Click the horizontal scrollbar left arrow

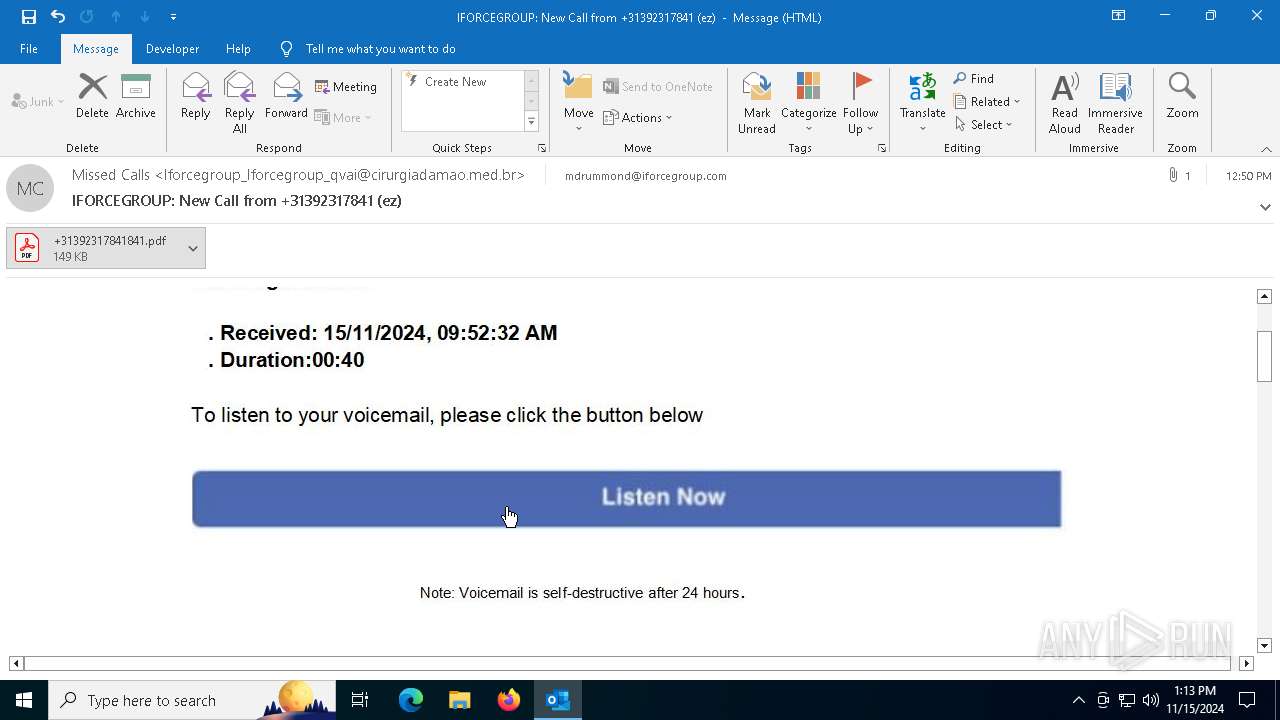tap(16, 663)
